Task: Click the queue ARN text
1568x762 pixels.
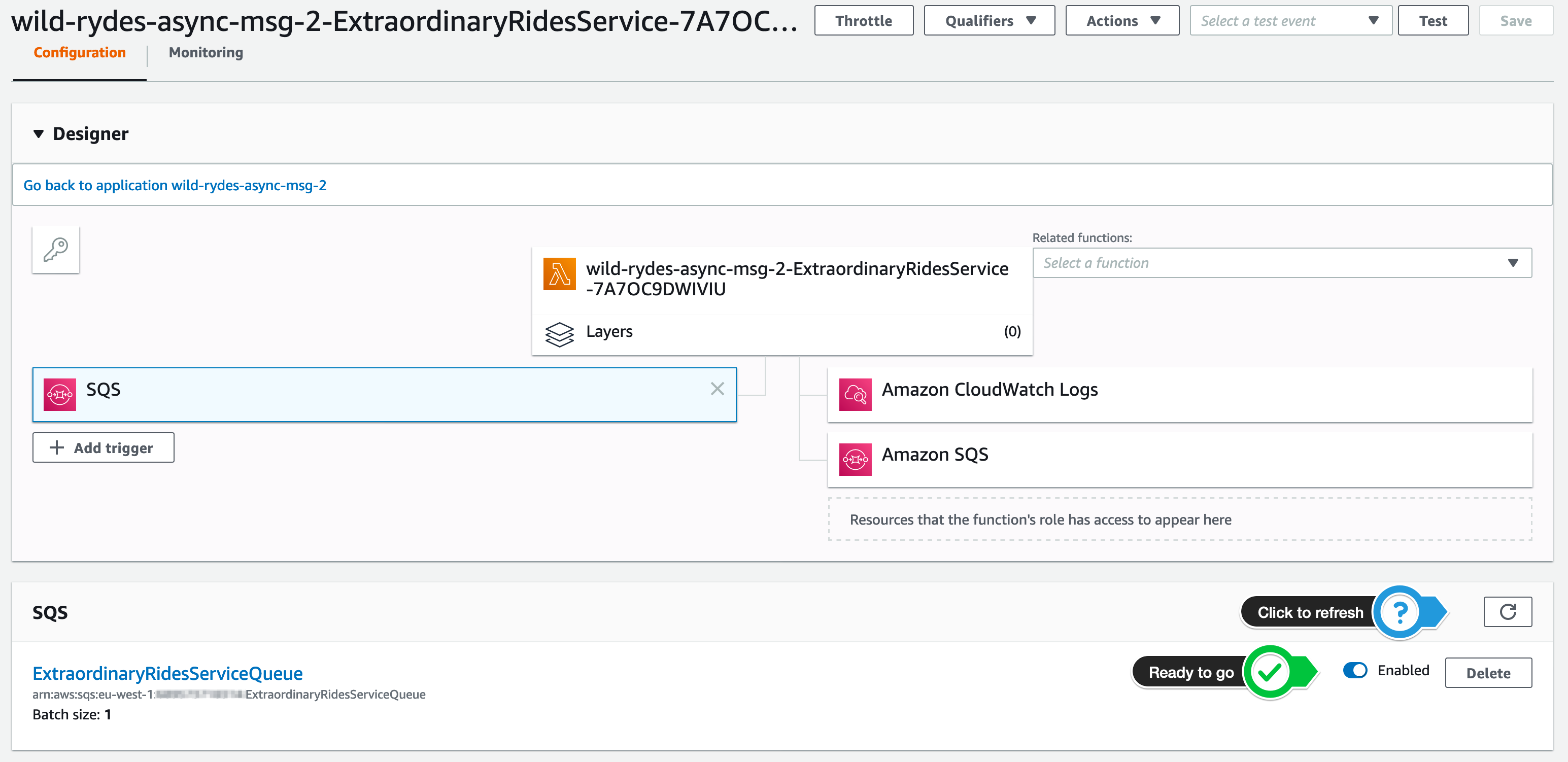Action: pos(229,695)
